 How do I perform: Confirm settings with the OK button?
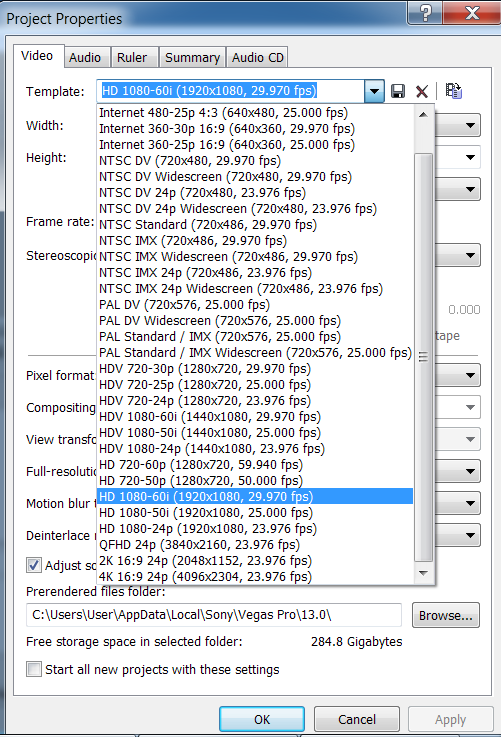262,719
